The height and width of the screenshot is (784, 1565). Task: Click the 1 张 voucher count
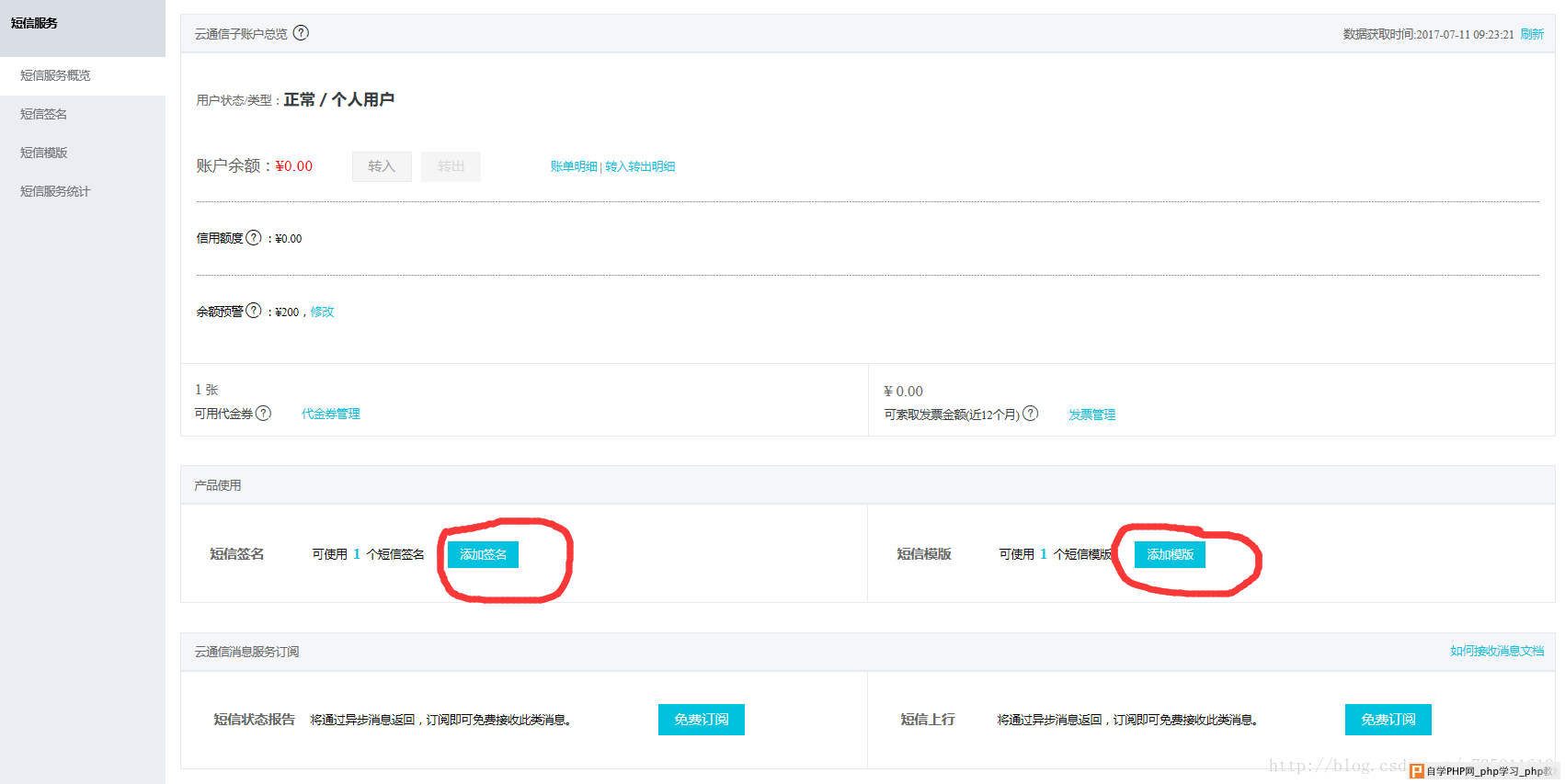207,390
